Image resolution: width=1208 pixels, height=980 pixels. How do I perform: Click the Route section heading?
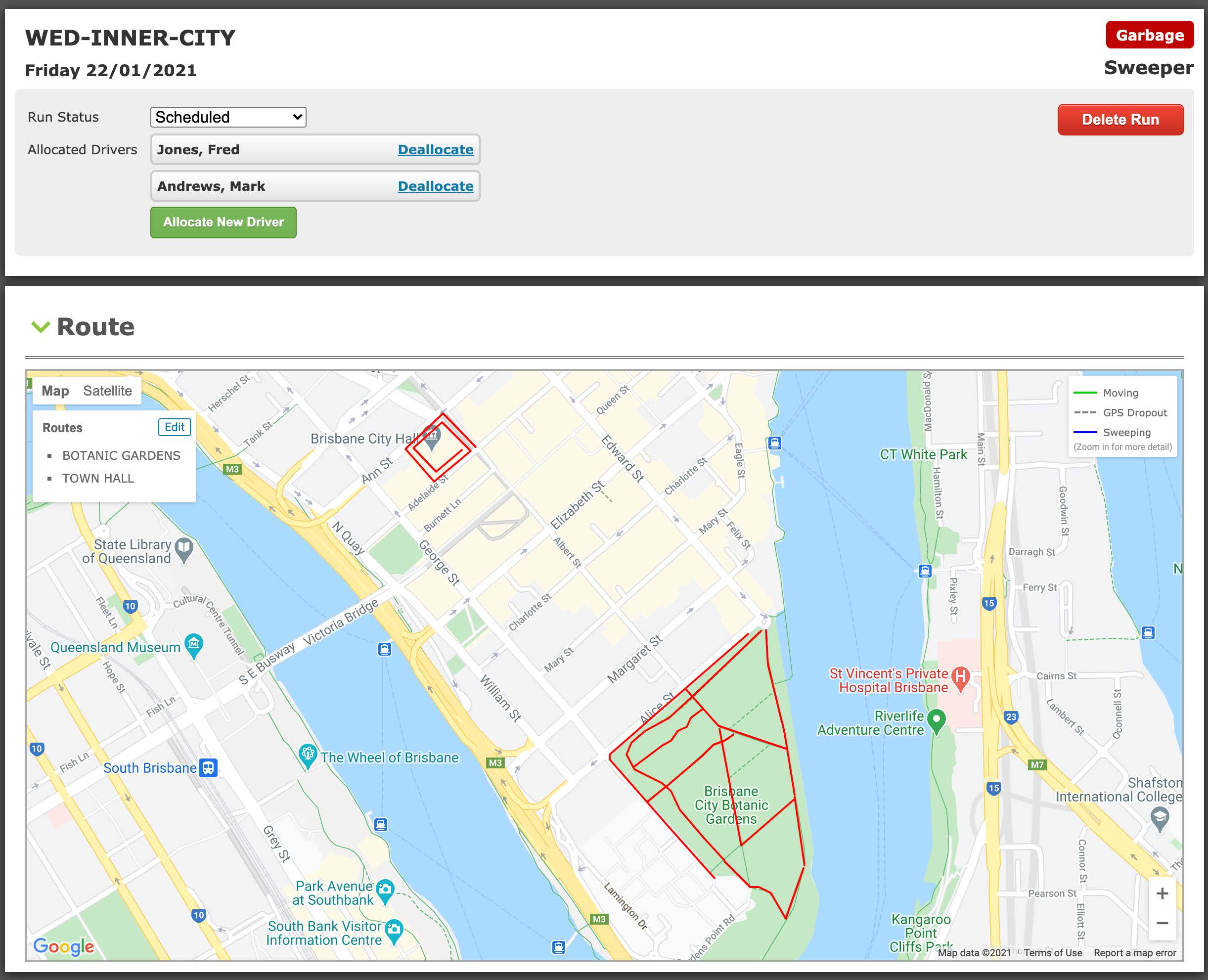95,327
